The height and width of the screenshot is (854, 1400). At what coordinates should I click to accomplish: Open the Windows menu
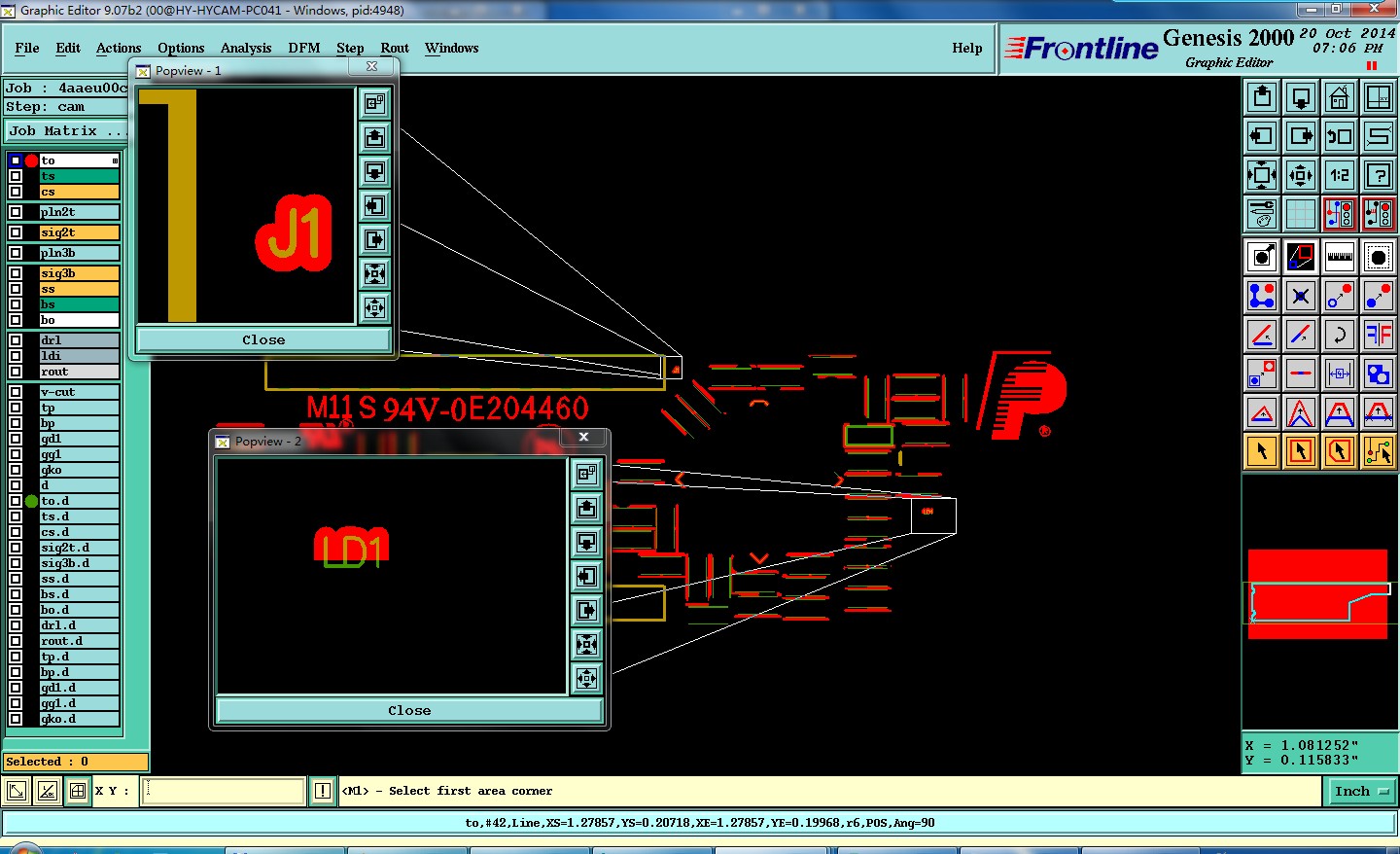[452, 48]
